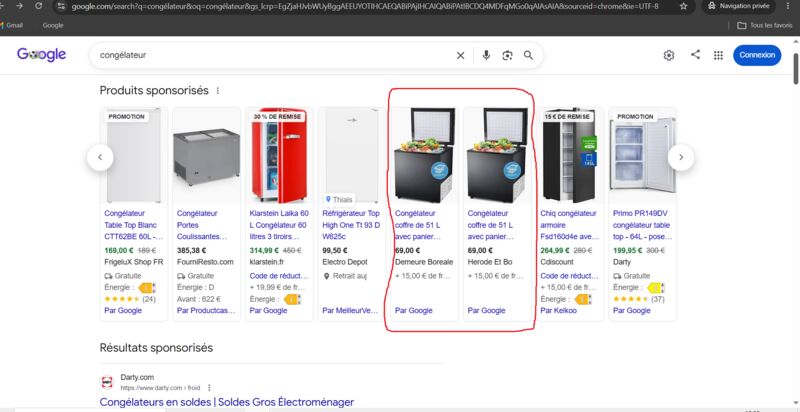Open the three-dot menu beside Darty URL
The width and height of the screenshot is (800, 412).
[209, 388]
